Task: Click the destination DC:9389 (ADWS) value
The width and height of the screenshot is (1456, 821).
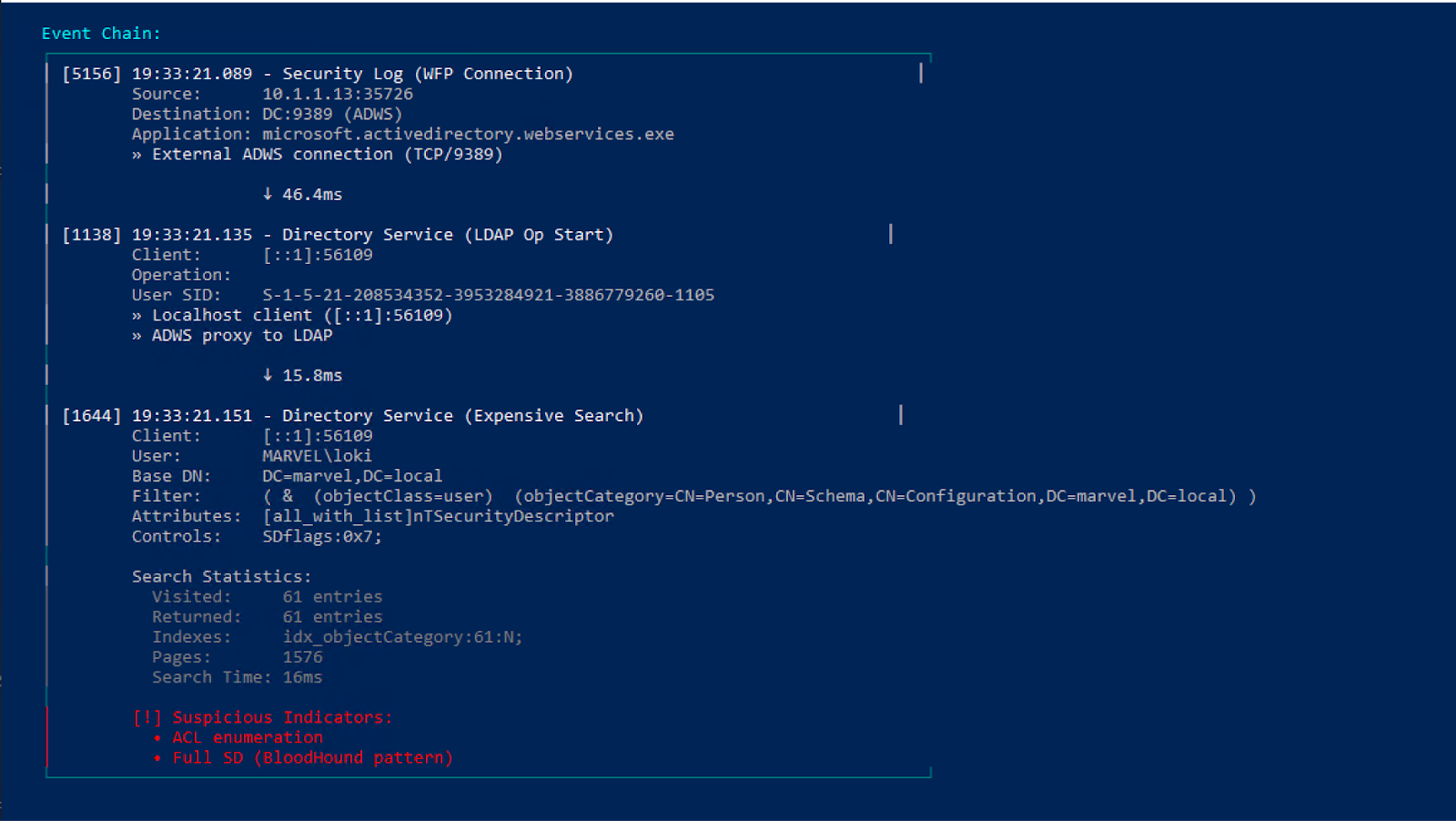Action: [x=332, y=114]
